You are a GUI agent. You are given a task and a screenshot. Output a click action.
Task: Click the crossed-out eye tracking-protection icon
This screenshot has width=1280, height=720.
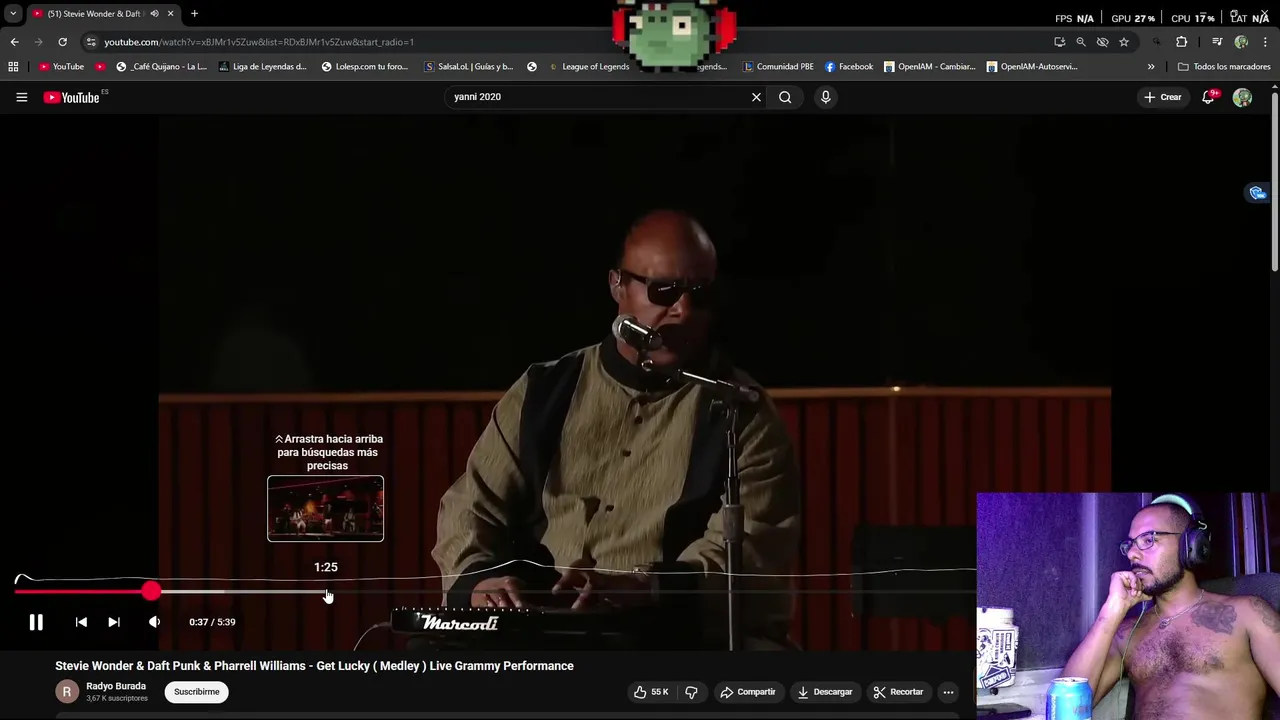1102,42
